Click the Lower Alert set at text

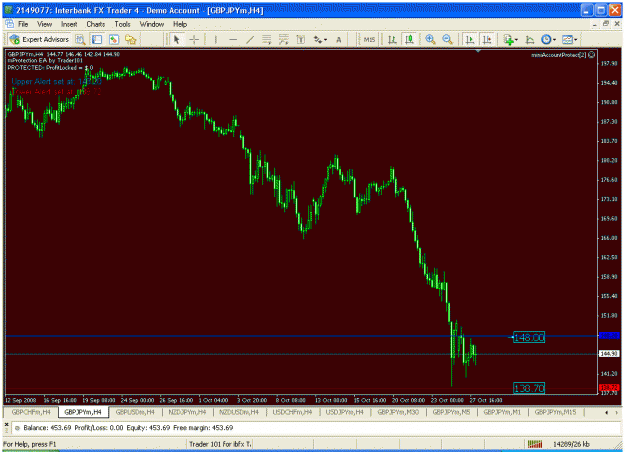56,91
